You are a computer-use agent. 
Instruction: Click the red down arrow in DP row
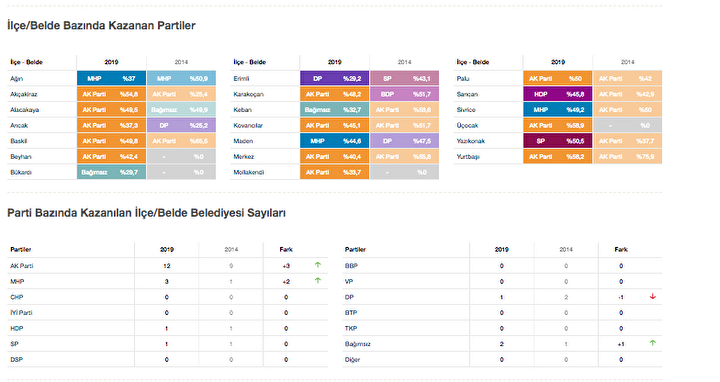point(652,297)
